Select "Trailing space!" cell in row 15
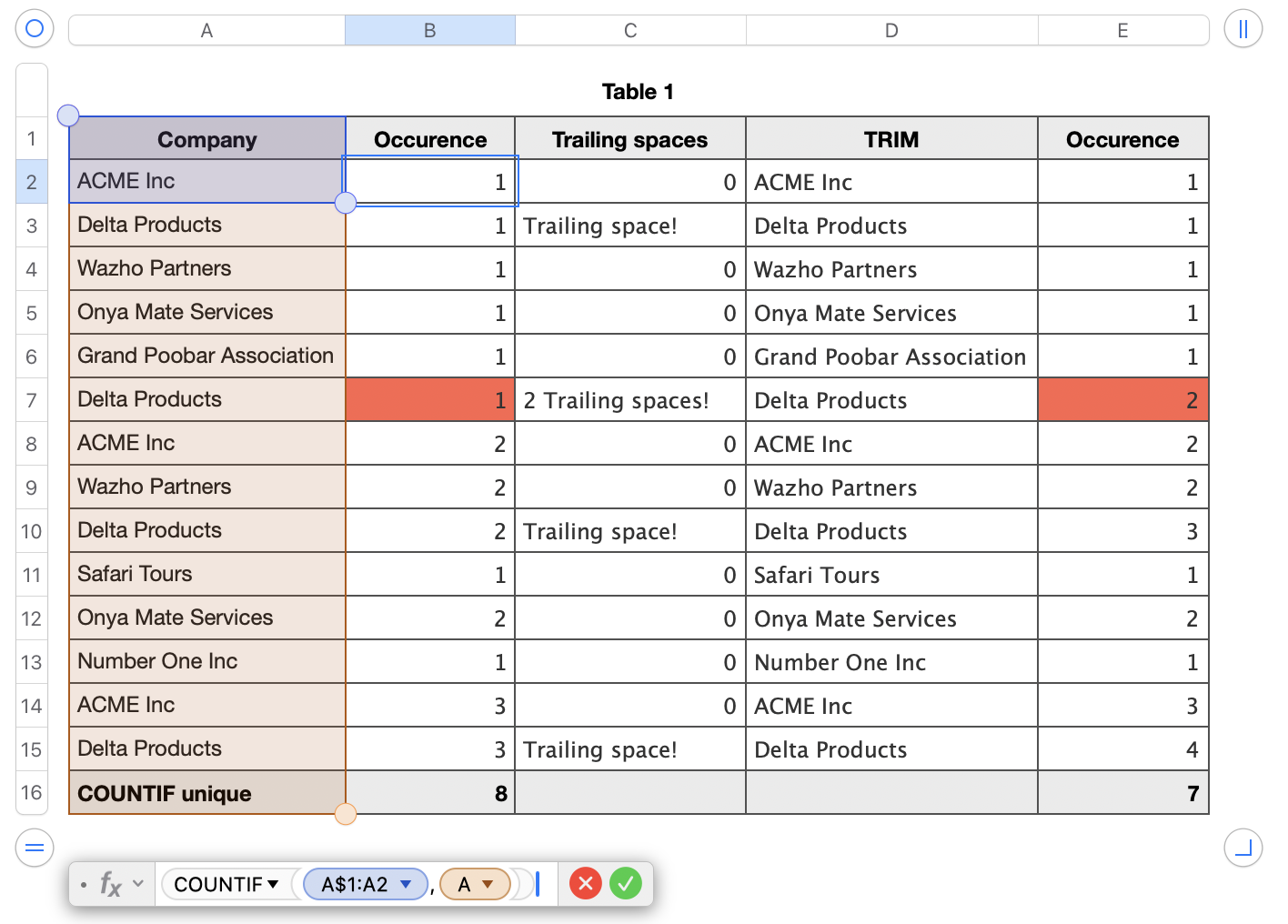Image resolution: width=1288 pixels, height=924 pixels. pyautogui.click(x=630, y=748)
